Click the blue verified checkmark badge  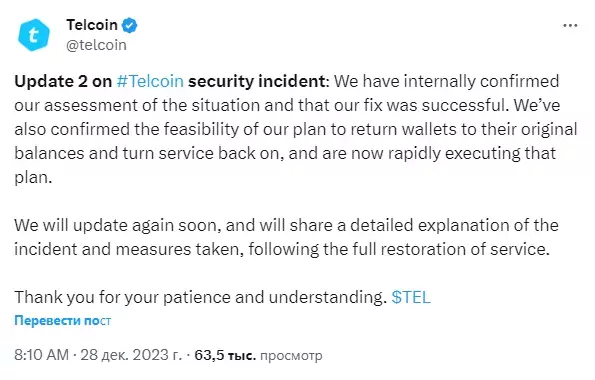coord(129,25)
